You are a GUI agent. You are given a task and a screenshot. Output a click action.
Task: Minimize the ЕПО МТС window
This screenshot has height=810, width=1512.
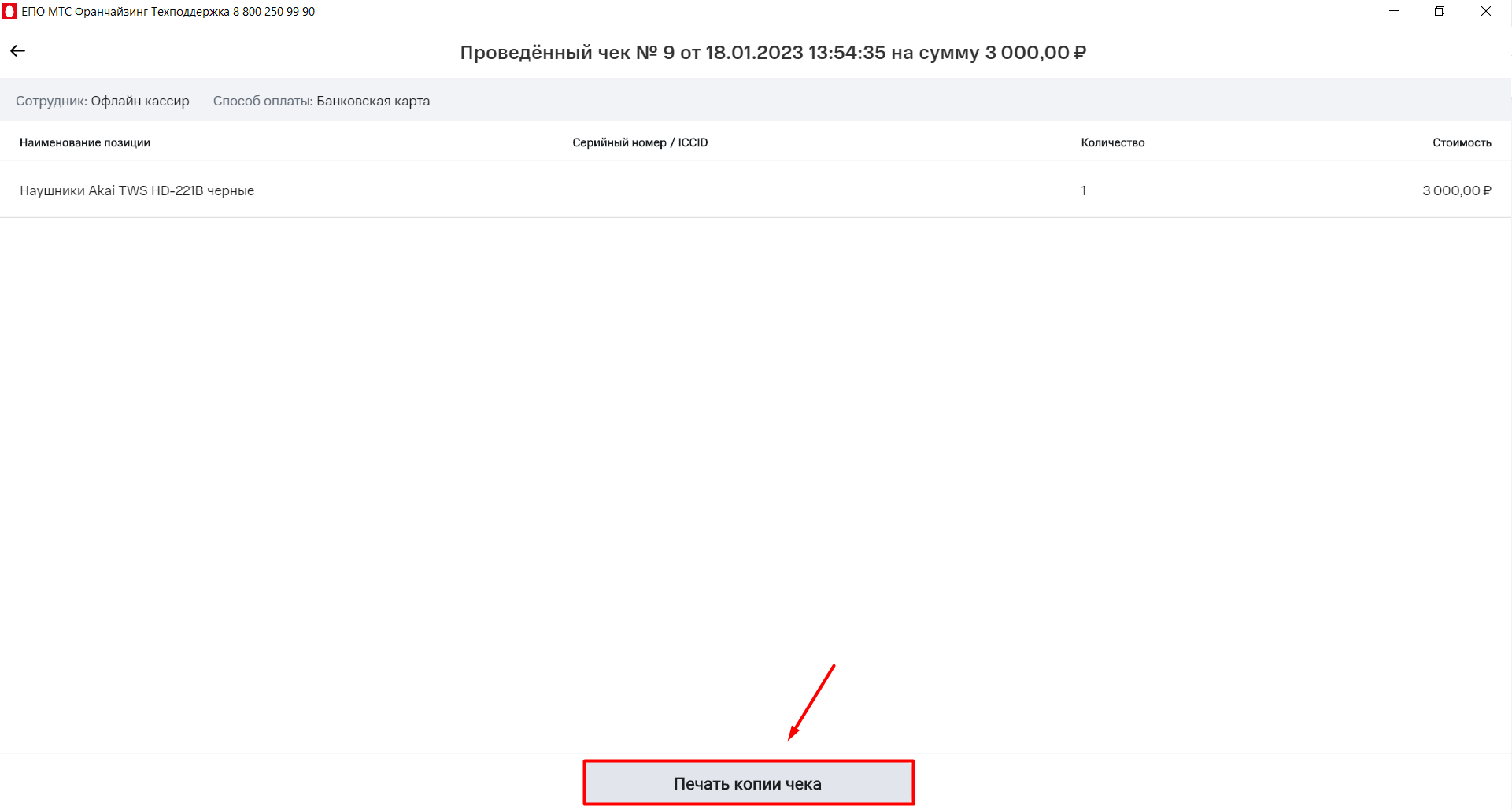[x=1394, y=12]
